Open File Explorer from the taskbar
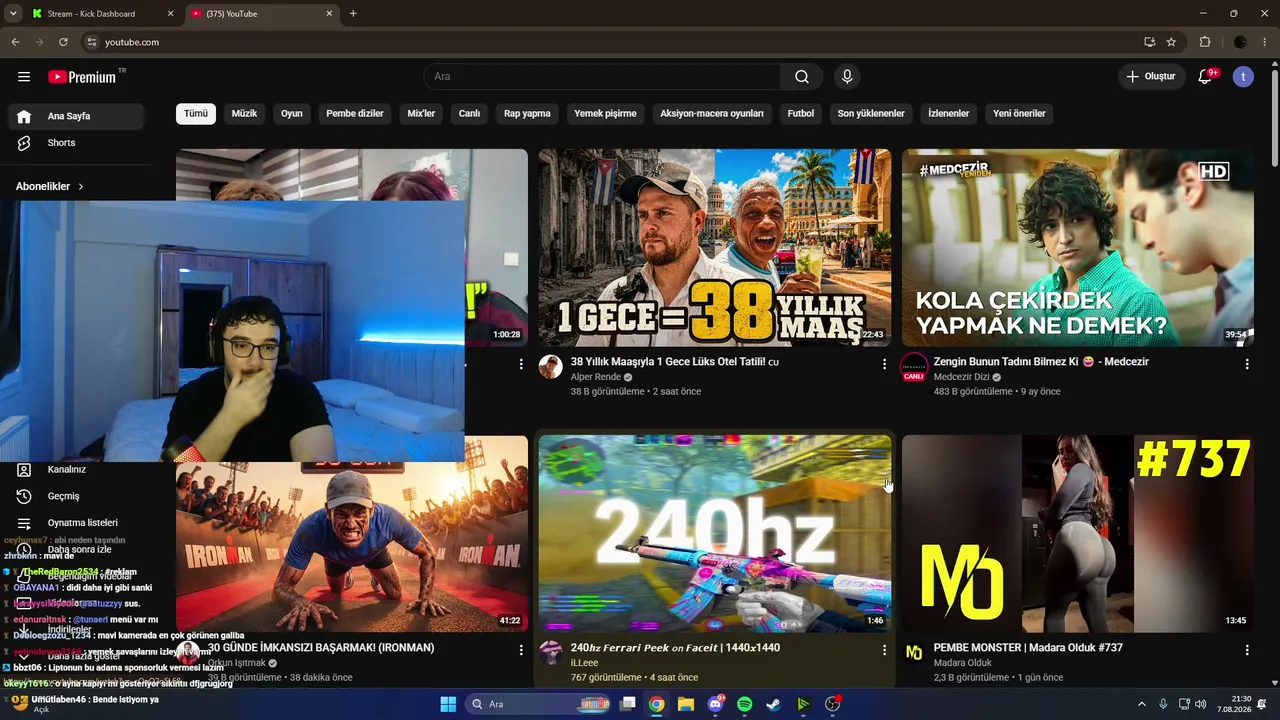1280x720 pixels. [x=686, y=704]
